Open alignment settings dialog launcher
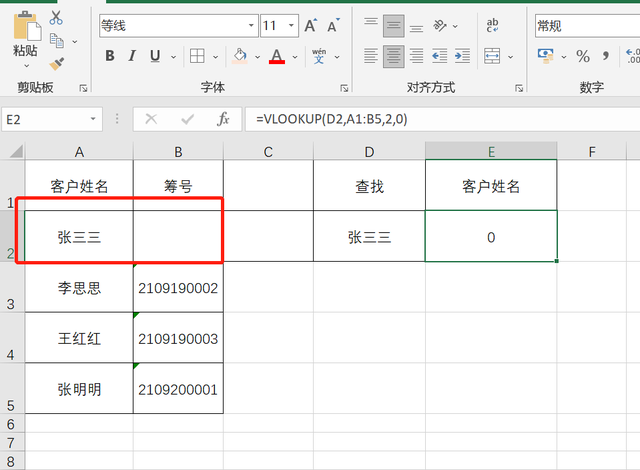Image resolution: width=640 pixels, height=470 pixels. tap(519, 88)
